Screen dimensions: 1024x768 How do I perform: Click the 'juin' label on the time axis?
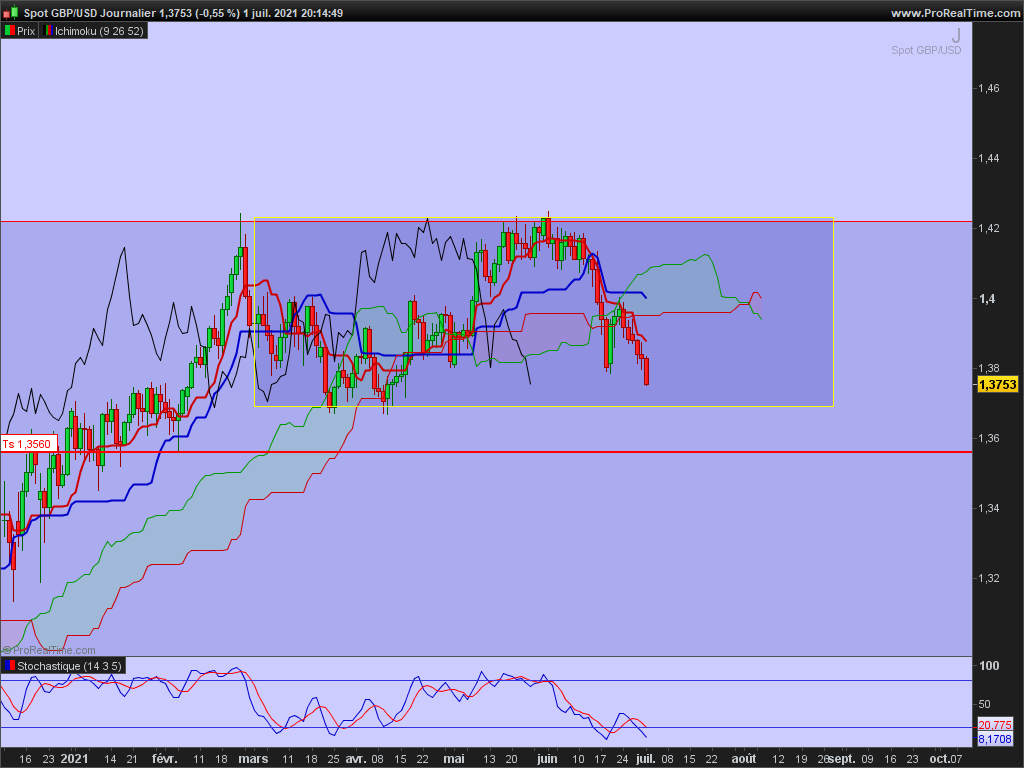547,759
